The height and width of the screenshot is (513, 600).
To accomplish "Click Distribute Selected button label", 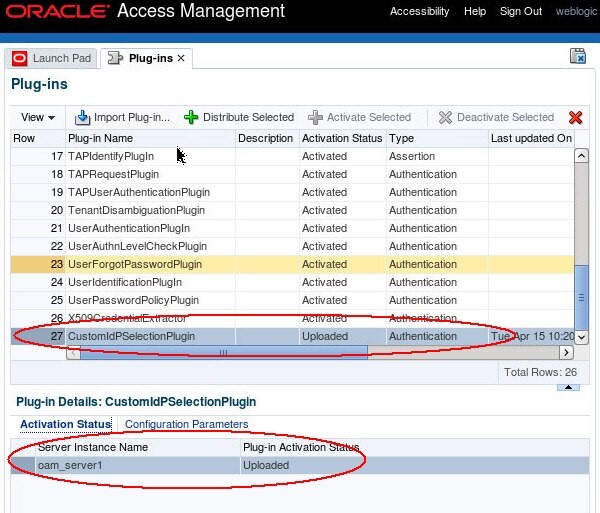I will pyautogui.click(x=248, y=117).
